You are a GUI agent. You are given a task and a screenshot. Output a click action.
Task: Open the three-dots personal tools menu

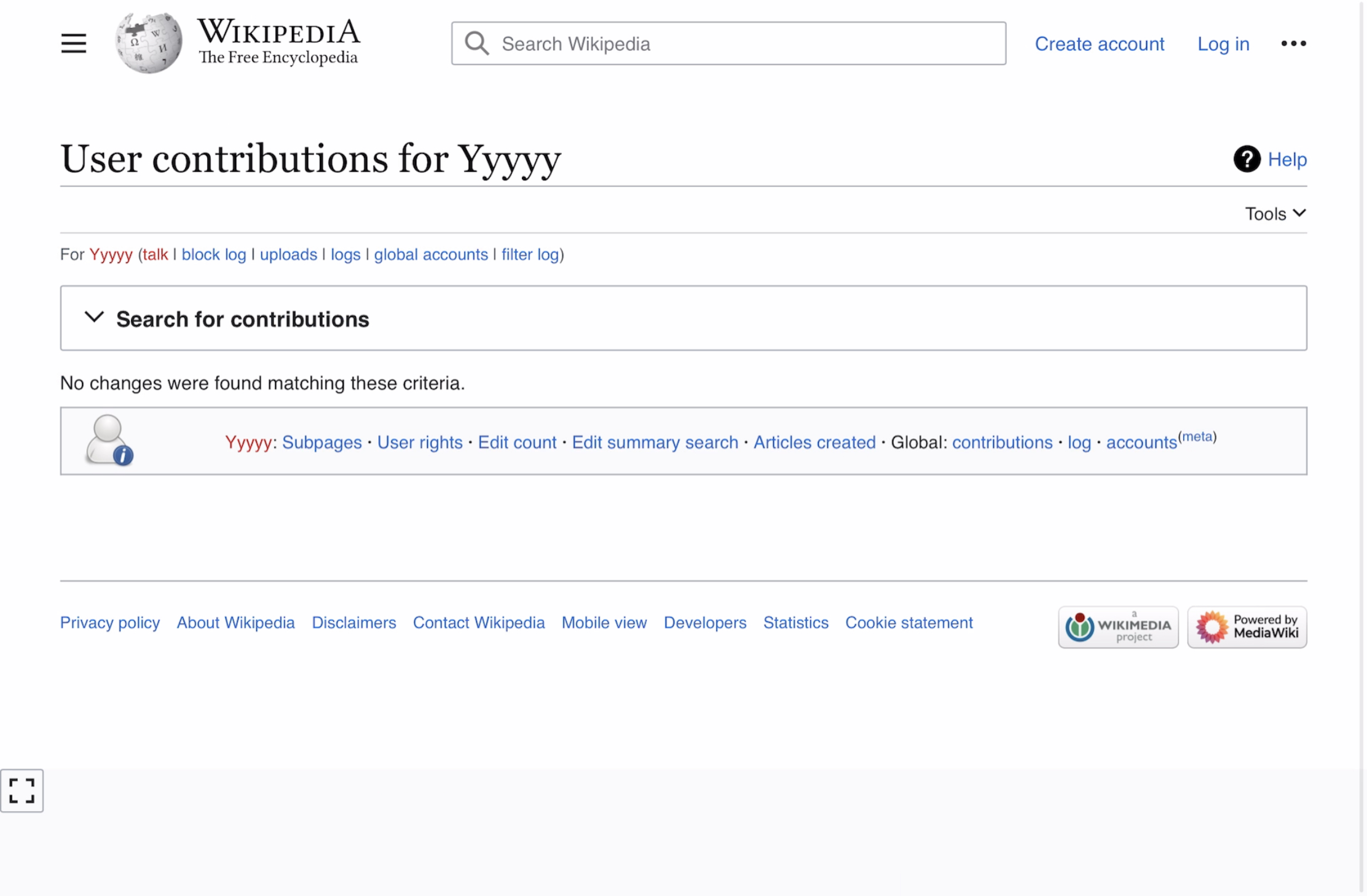pos(1293,44)
